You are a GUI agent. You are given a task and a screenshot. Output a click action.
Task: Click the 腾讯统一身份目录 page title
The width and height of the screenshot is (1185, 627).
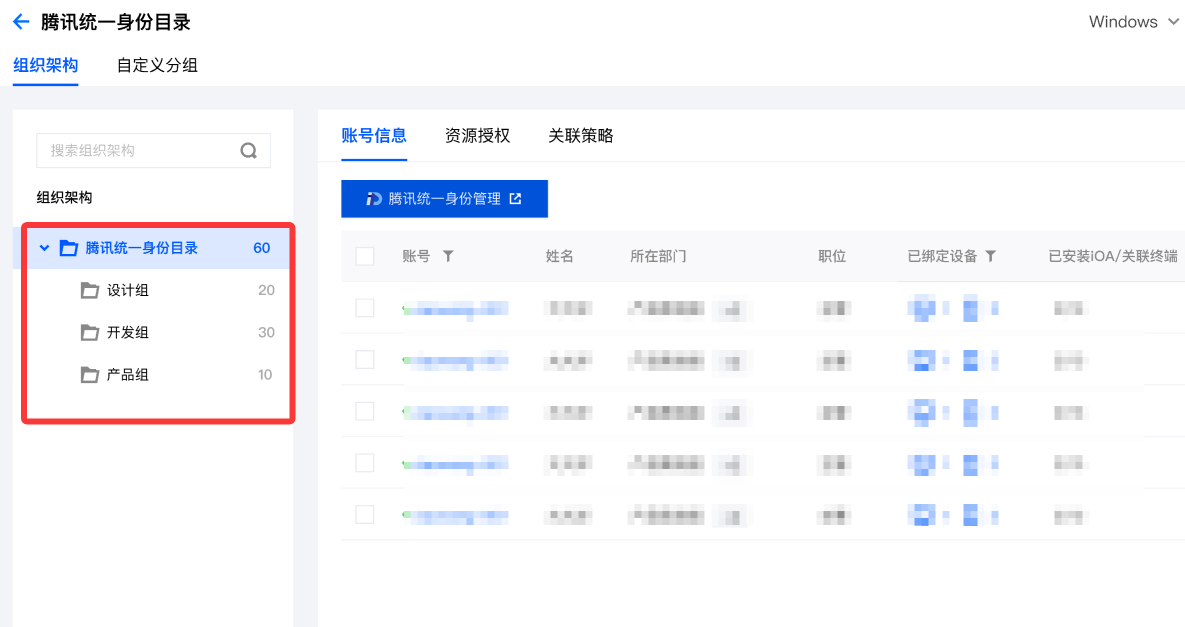pyautogui.click(x=116, y=22)
